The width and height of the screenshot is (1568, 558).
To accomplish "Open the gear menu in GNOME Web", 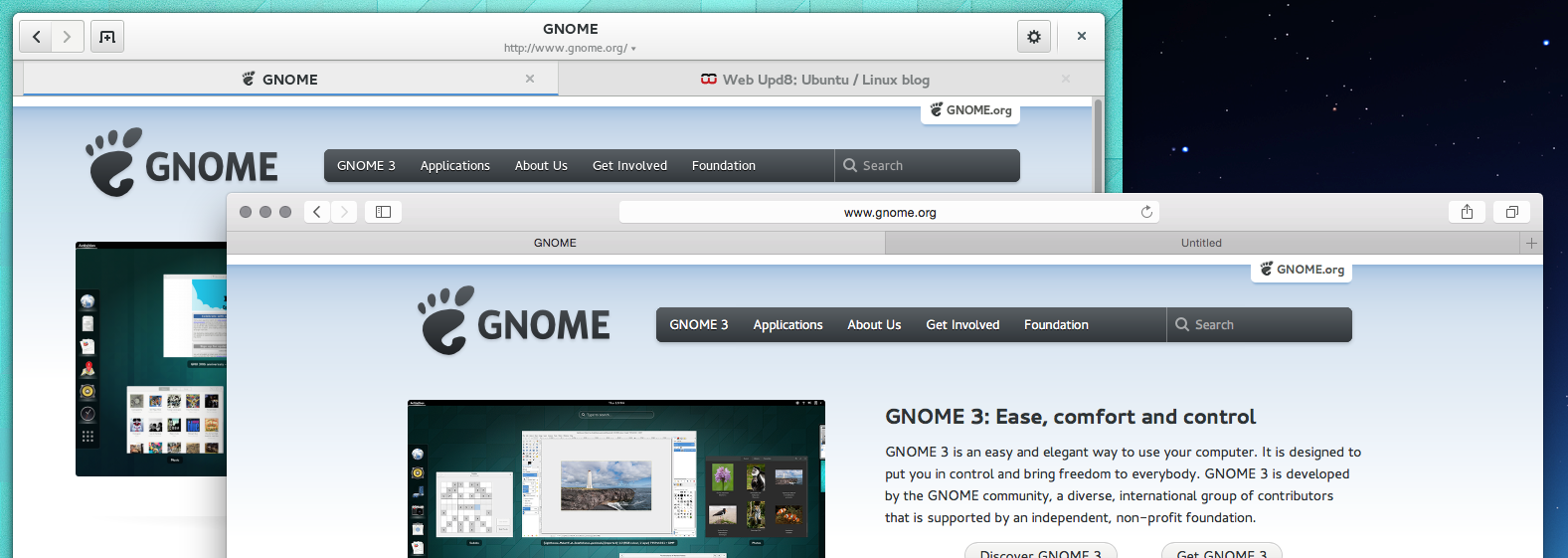I will click(x=1034, y=37).
